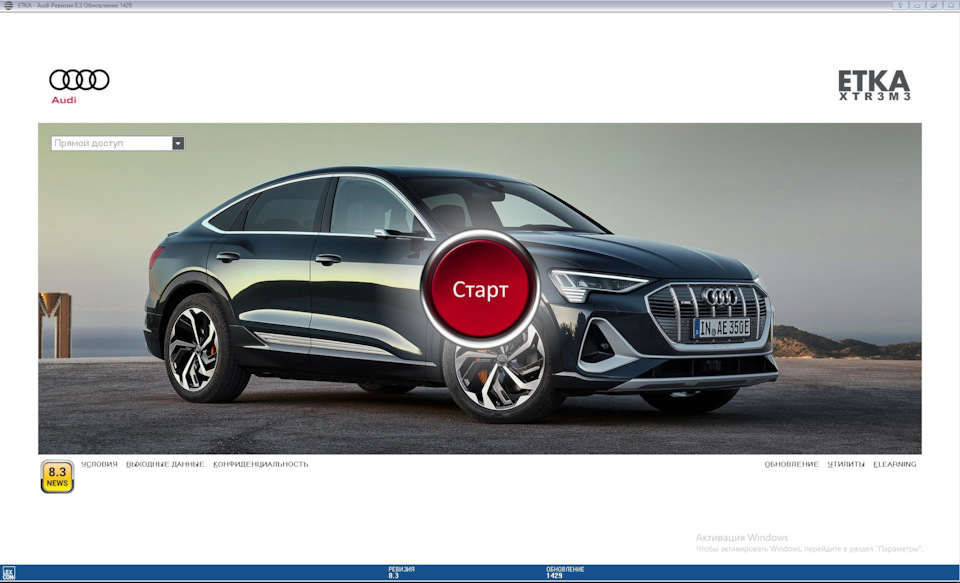The image size is (960, 583).
Task: Click the red Старт button
Action: pyautogui.click(x=480, y=289)
